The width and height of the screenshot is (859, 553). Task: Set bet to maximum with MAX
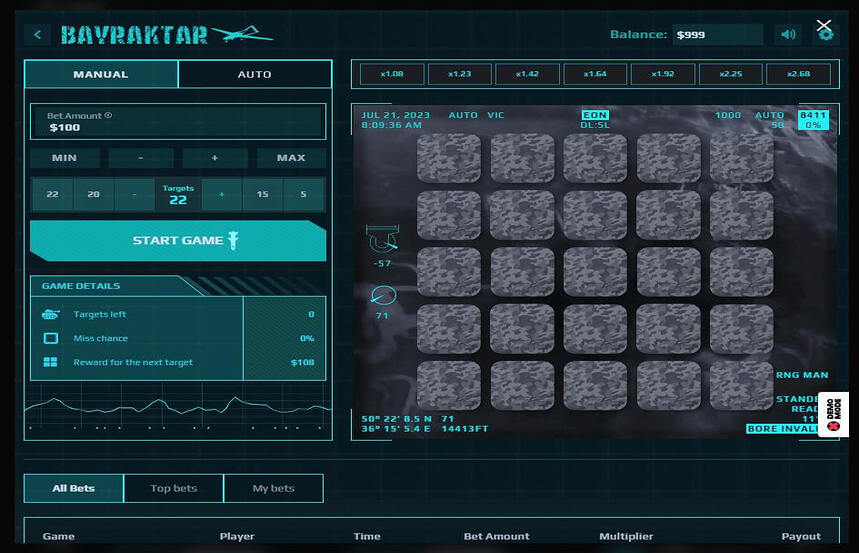[291, 158]
